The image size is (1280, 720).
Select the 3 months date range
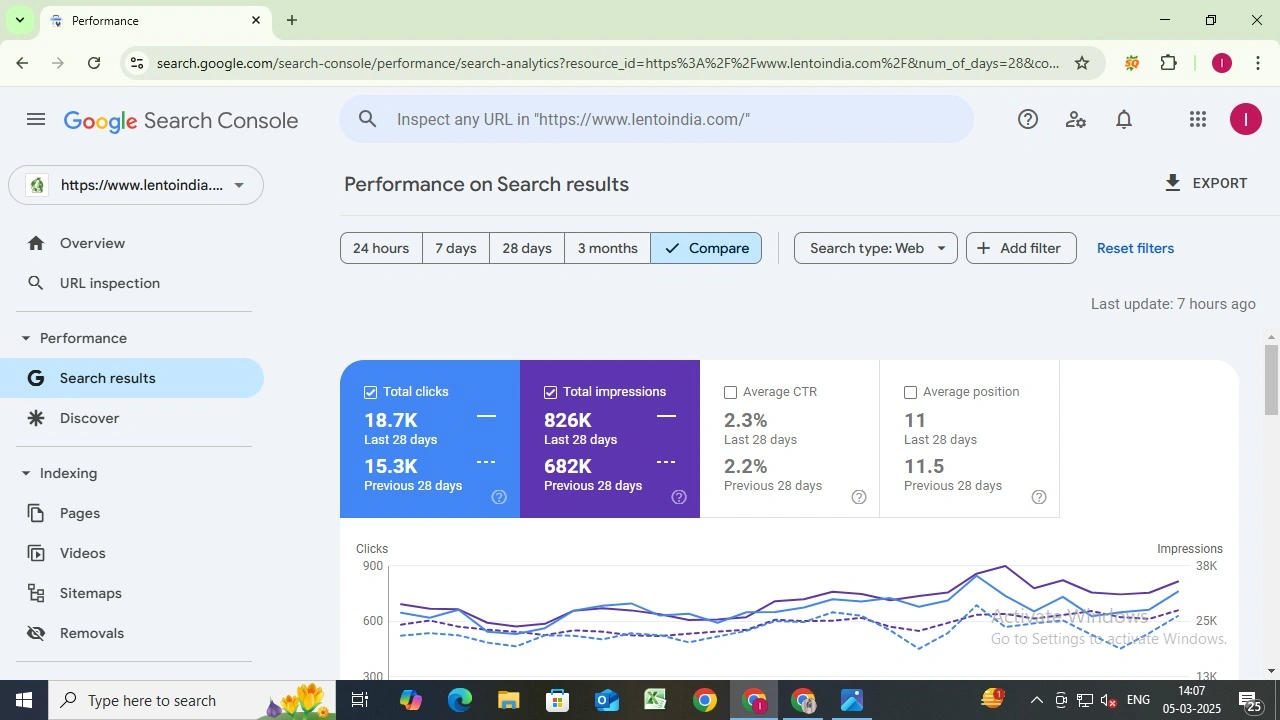[608, 248]
